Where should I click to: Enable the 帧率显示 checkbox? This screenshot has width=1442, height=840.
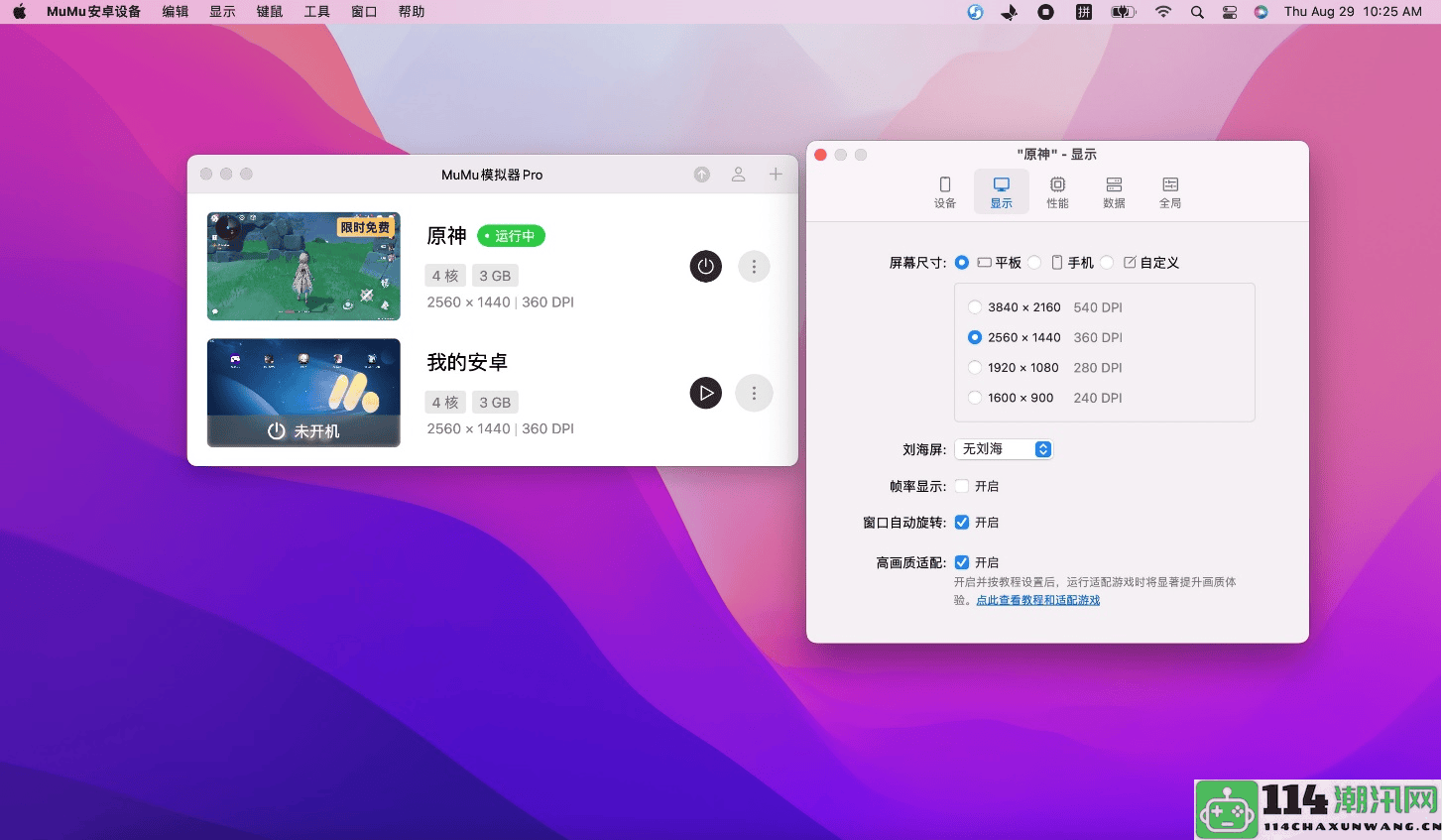point(962,486)
